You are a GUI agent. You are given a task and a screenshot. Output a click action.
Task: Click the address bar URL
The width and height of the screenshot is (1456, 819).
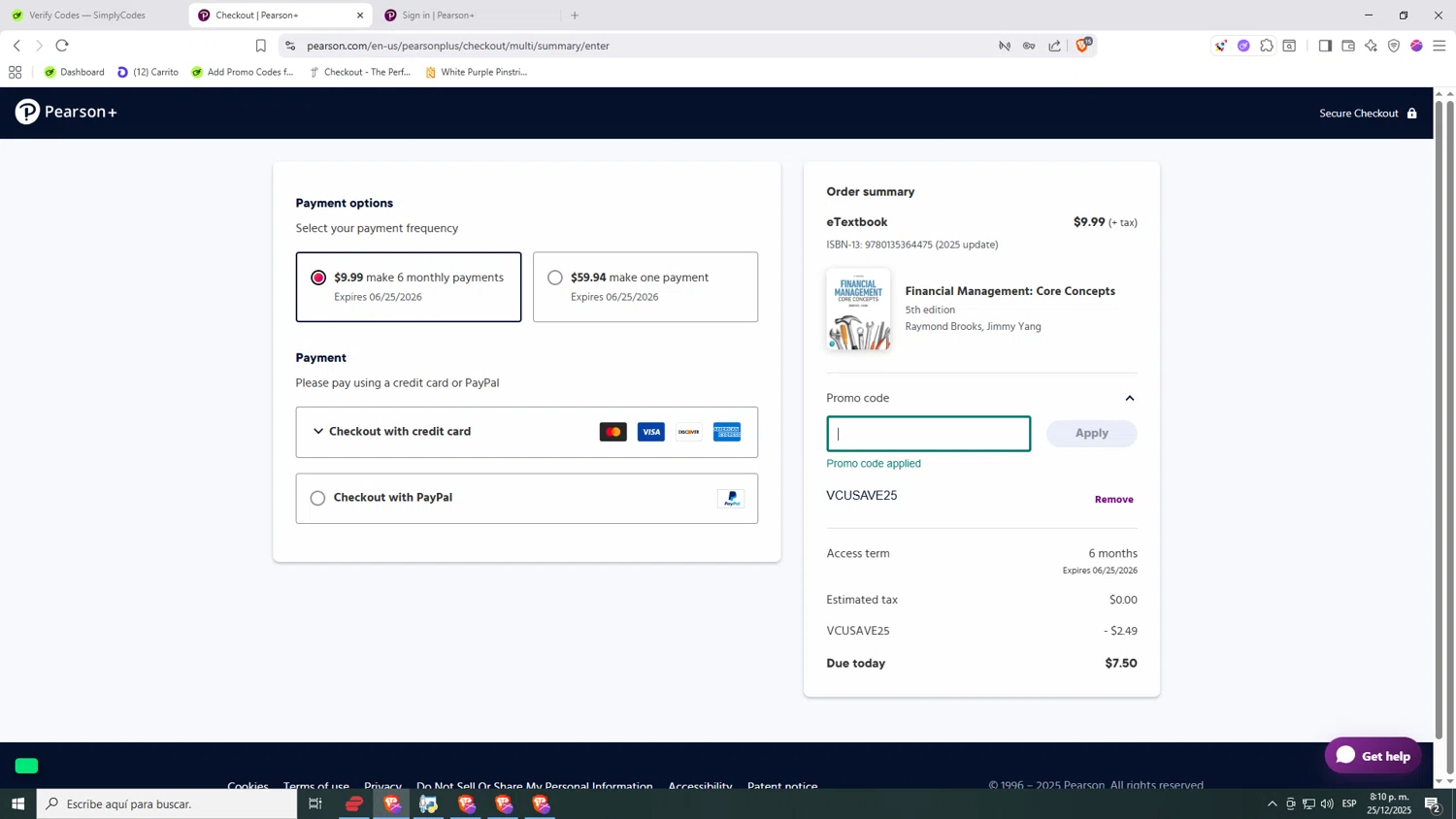pyautogui.click(x=458, y=46)
